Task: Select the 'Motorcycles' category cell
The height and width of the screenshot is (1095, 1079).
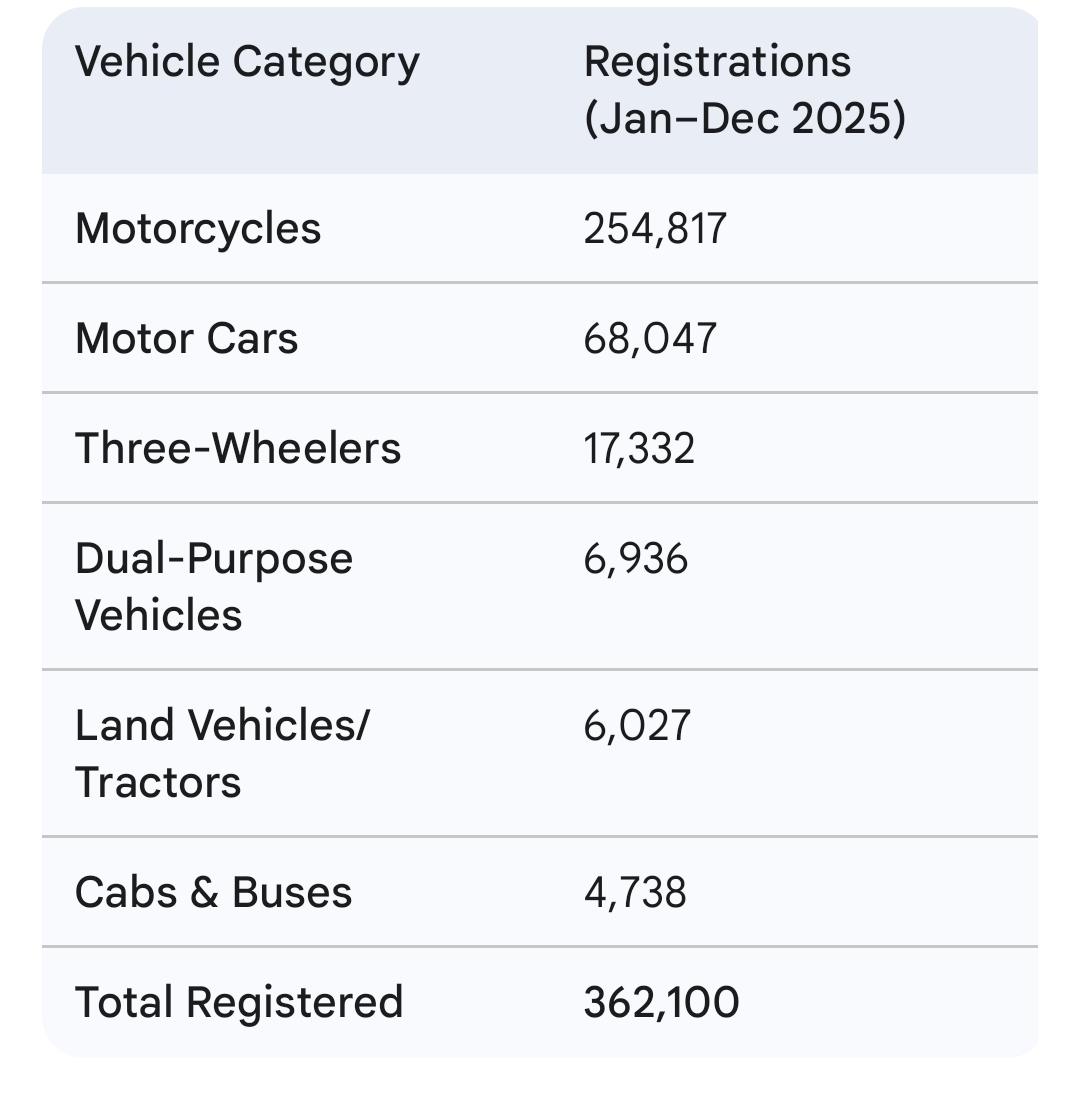Action: [198, 228]
